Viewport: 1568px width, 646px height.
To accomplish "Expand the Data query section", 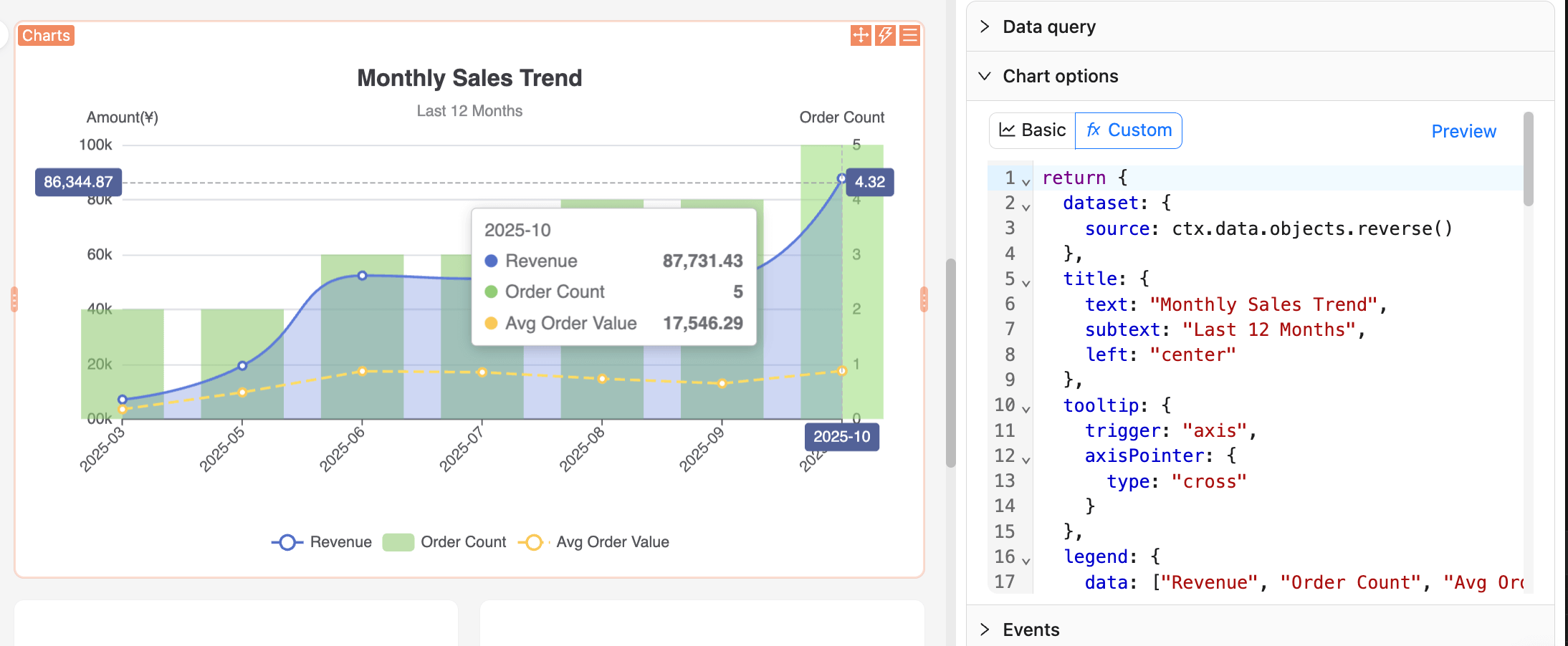I will coord(1048,26).
